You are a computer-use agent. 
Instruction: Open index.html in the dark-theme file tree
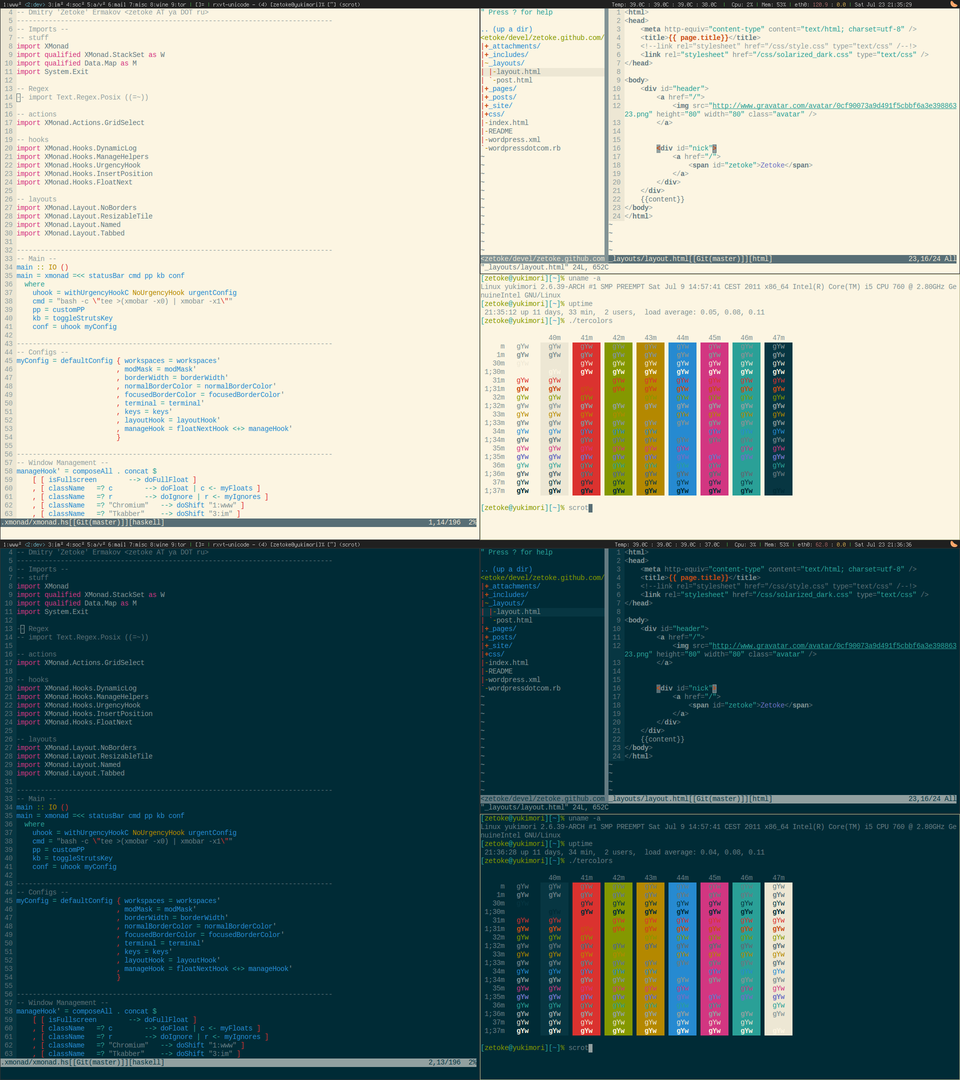point(508,662)
